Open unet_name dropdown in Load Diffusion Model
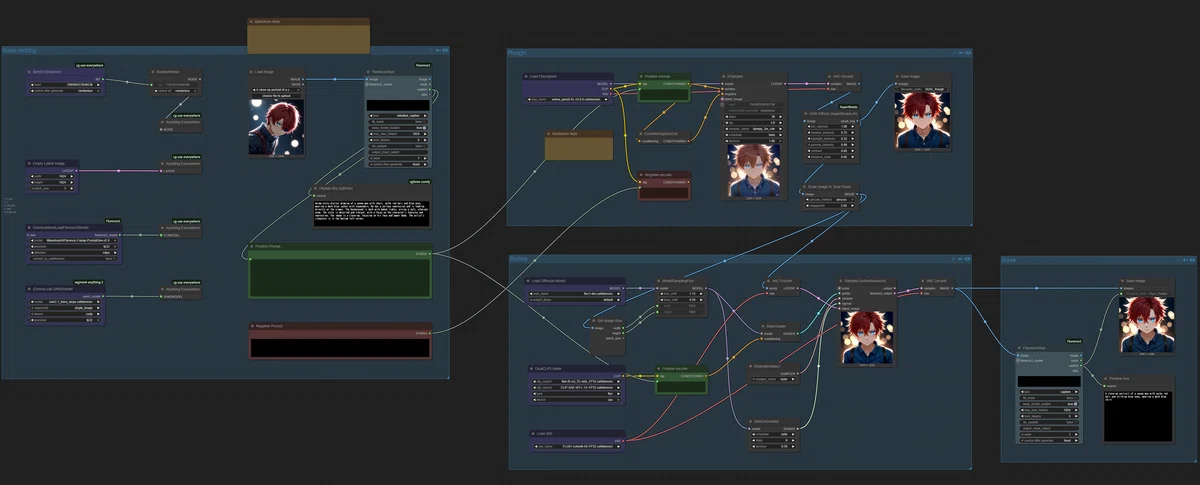Viewport: 1200px width, 485px height. coord(575,294)
